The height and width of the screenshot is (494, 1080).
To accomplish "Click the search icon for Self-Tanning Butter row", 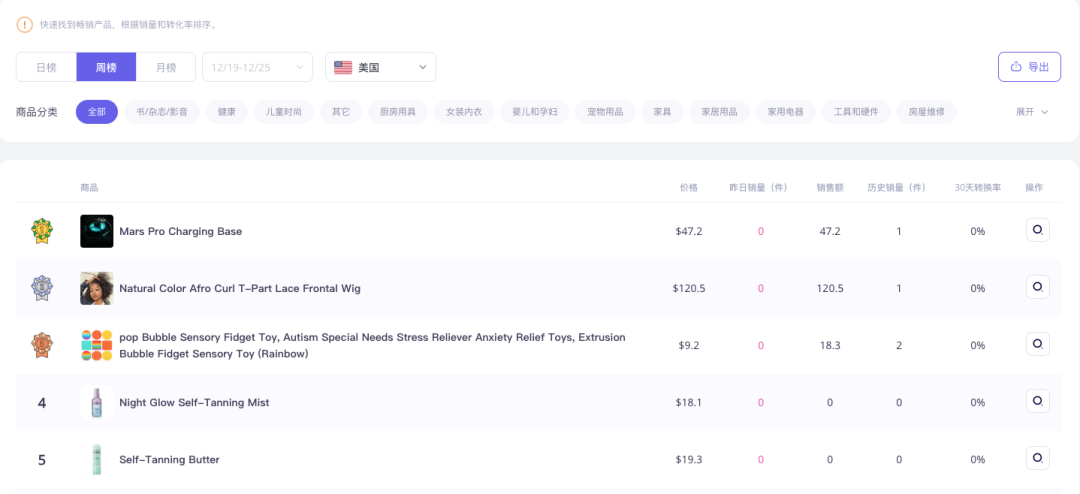I will pos(1037,458).
